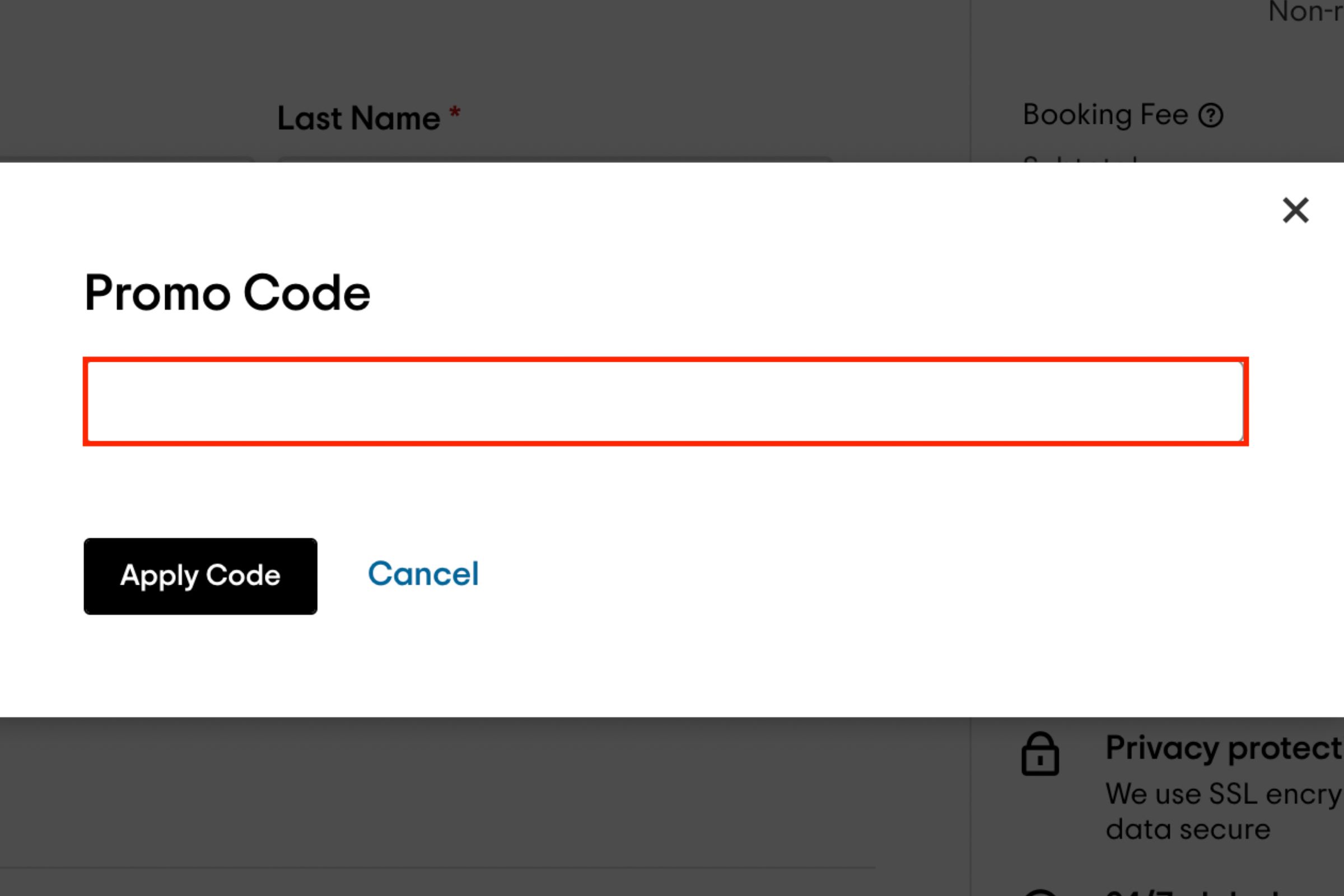Click the Booking Fee label text

1105,115
